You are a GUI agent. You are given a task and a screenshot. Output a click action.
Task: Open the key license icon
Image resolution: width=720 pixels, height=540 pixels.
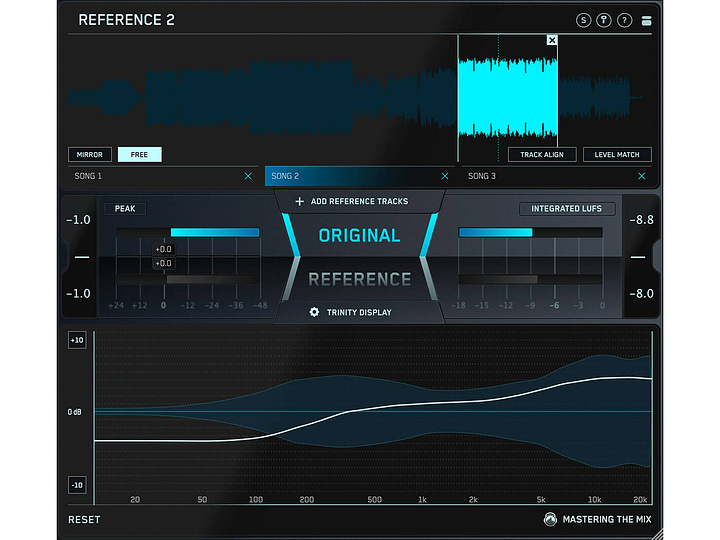click(x=604, y=20)
